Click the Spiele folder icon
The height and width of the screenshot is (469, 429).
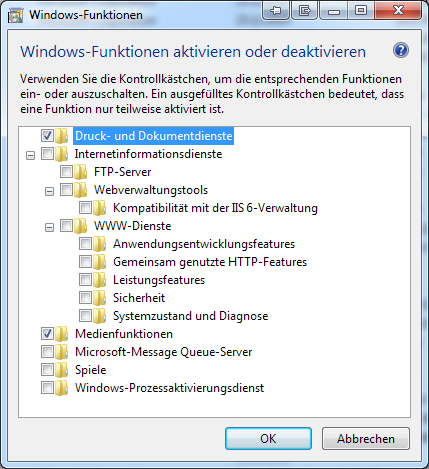point(62,370)
